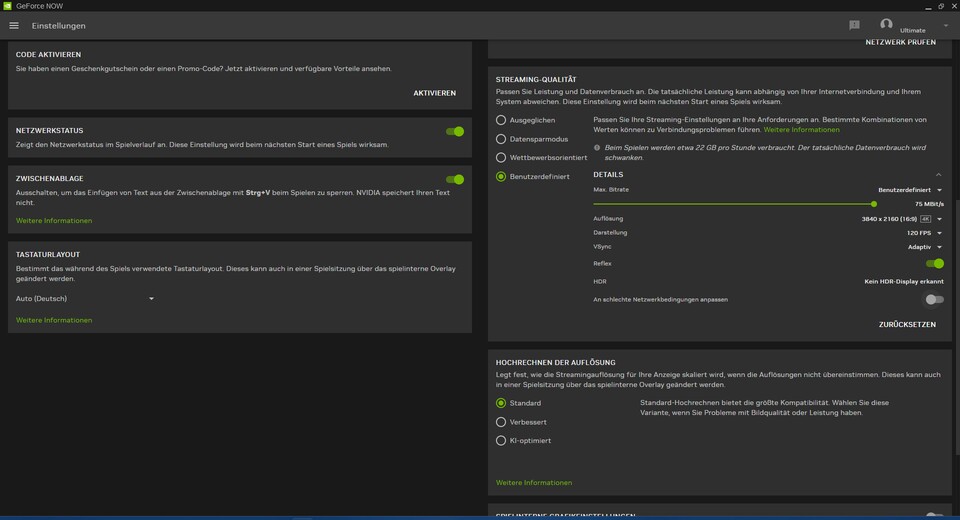The width and height of the screenshot is (960, 520).
Task: Select the Wettbewerbsorientiert radio option
Action: pos(501,157)
